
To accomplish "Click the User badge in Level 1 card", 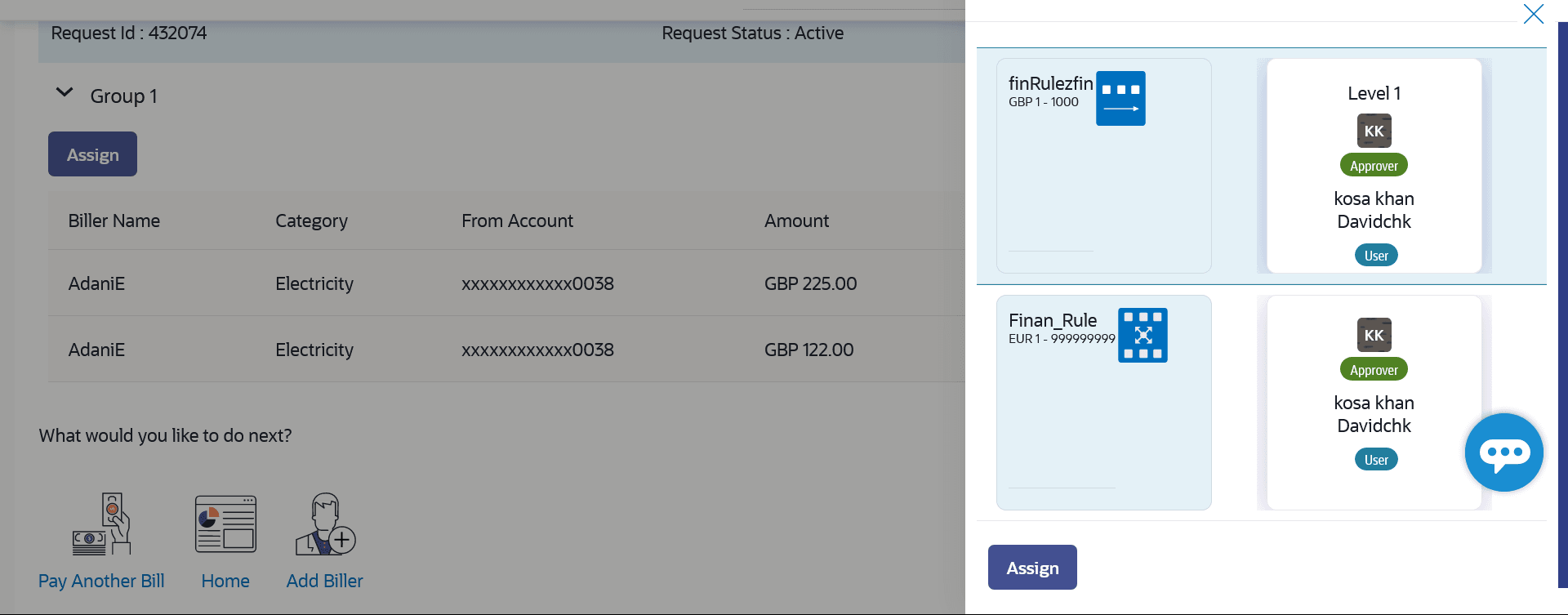I will click(x=1376, y=256).
